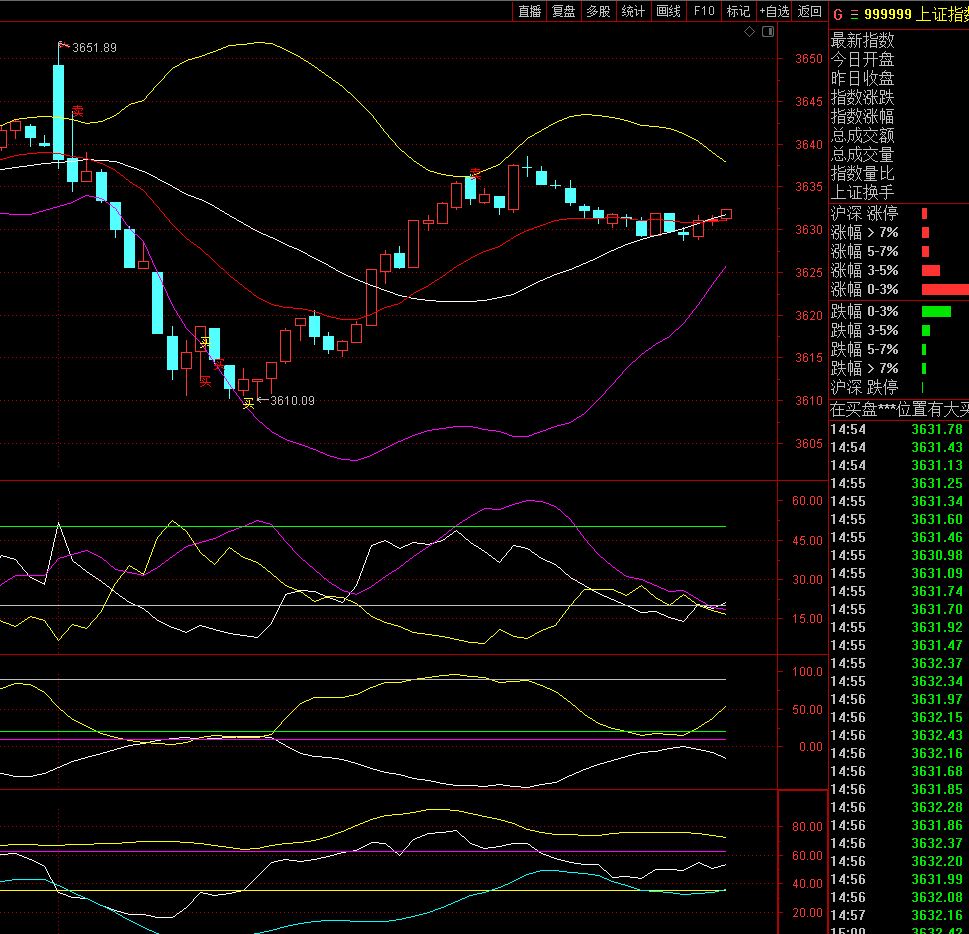
Task: Open the green list icon beside code
Action: 854,14
